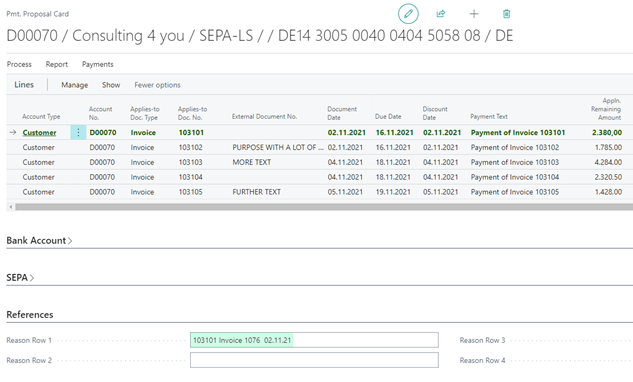Click the Reason Row 3 label
Image resolution: width=633 pixels, height=382 pixels.
click(482, 340)
